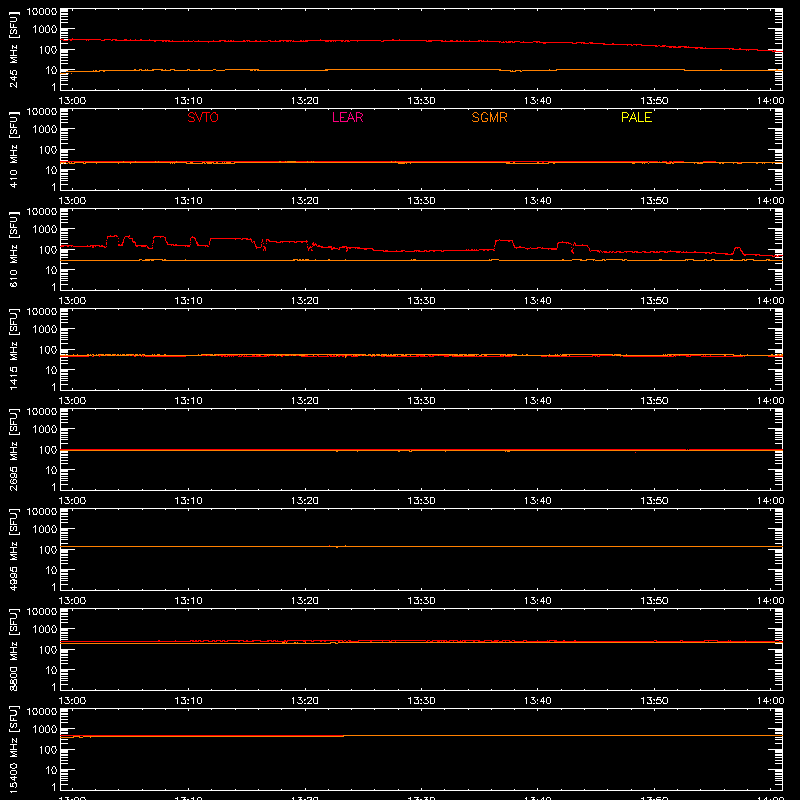This screenshot has height=800, width=800.
Task: Select the 1415 MHz [SFU] axis title
Action: (13, 349)
